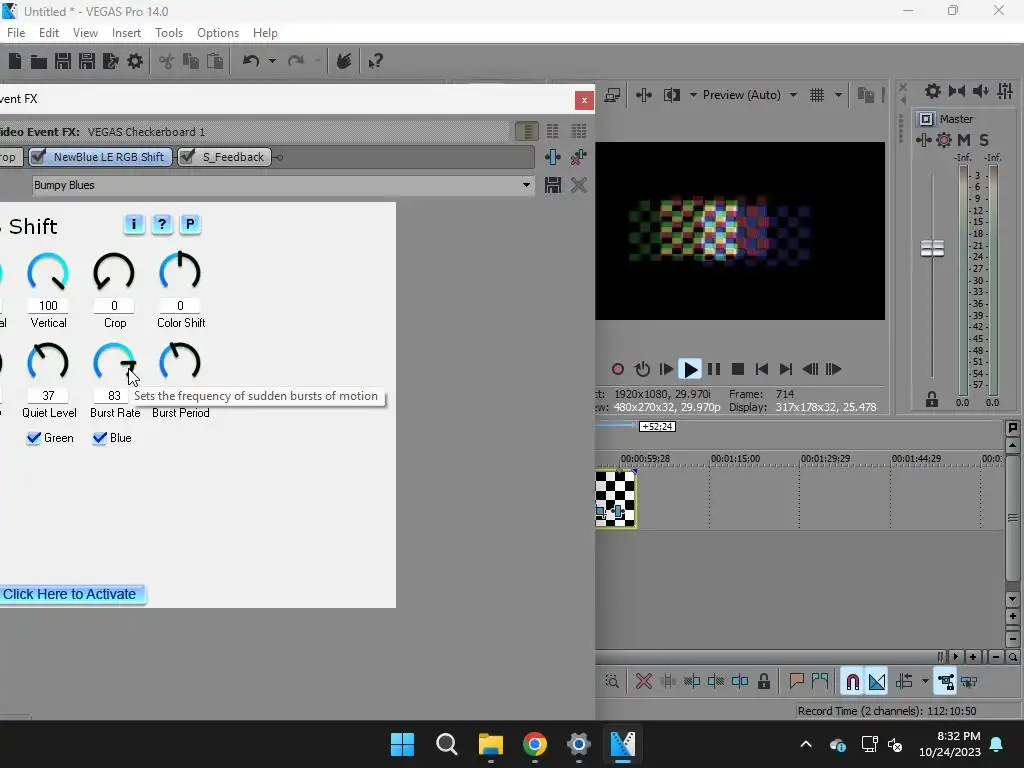This screenshot has width=1024, height=768.
Task: Open the File menu
Action: 16,33
